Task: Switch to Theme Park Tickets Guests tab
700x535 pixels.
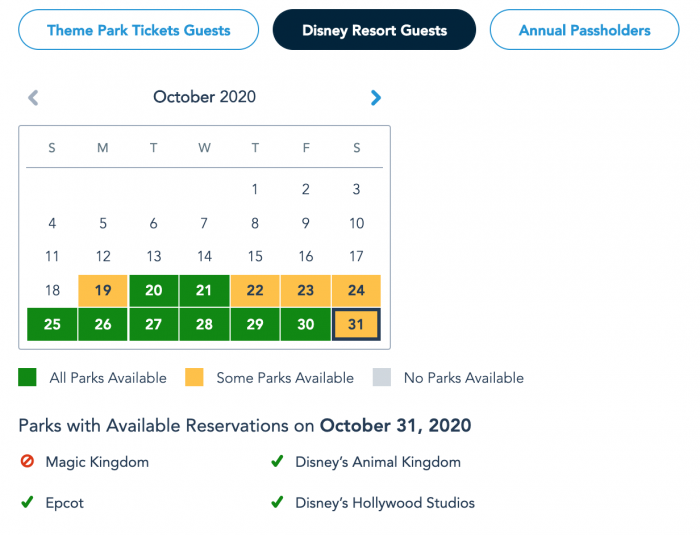Action: [139, 30]
